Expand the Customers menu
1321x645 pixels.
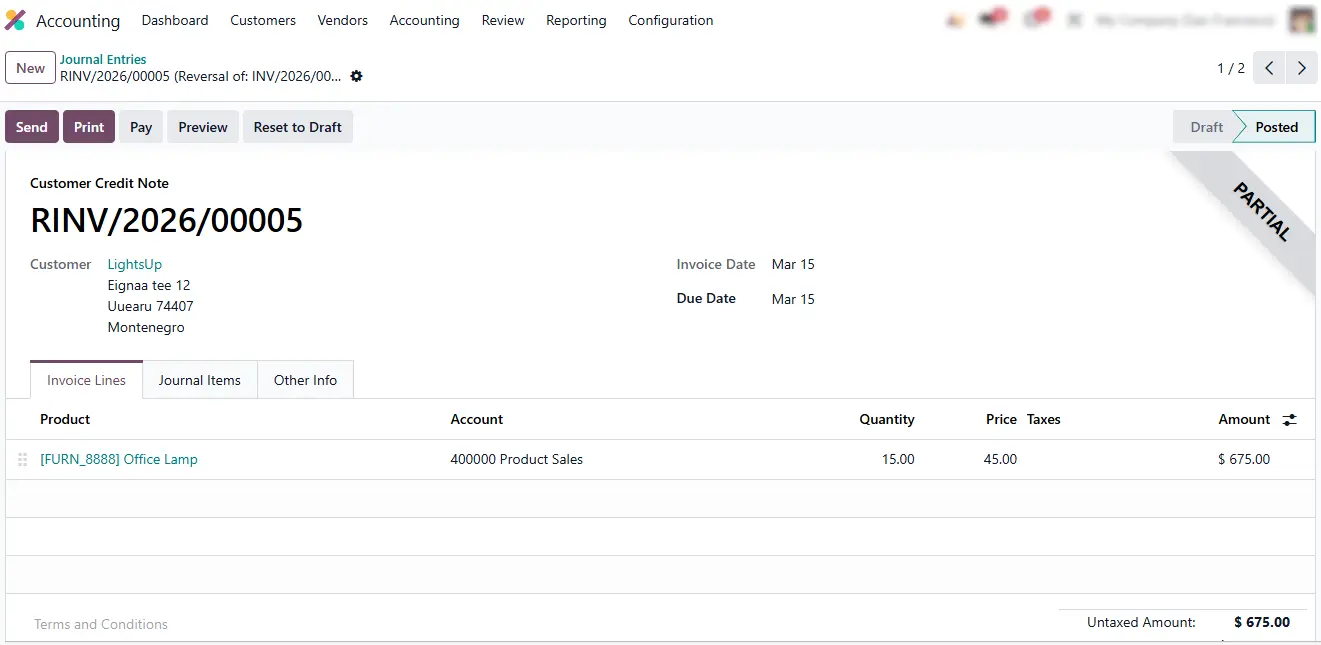(263, 20)
